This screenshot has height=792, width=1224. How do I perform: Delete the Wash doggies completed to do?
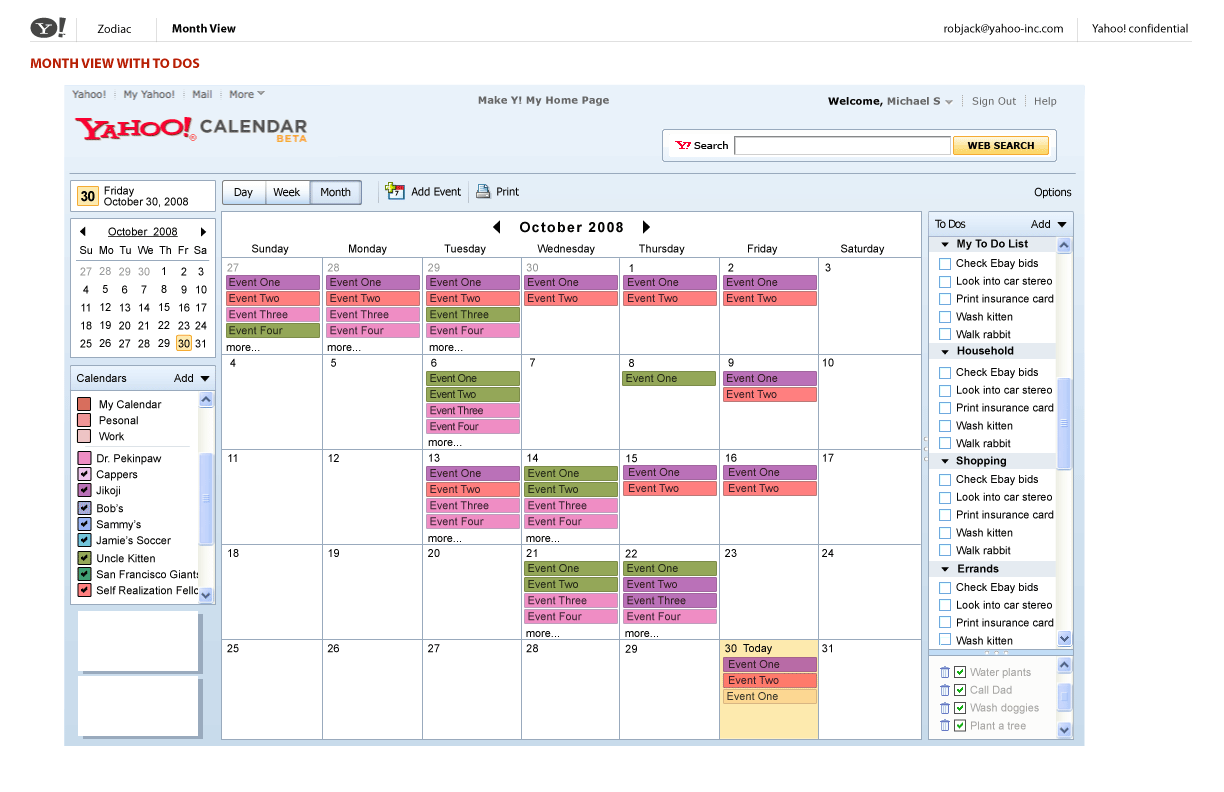(x=945, y=708)
